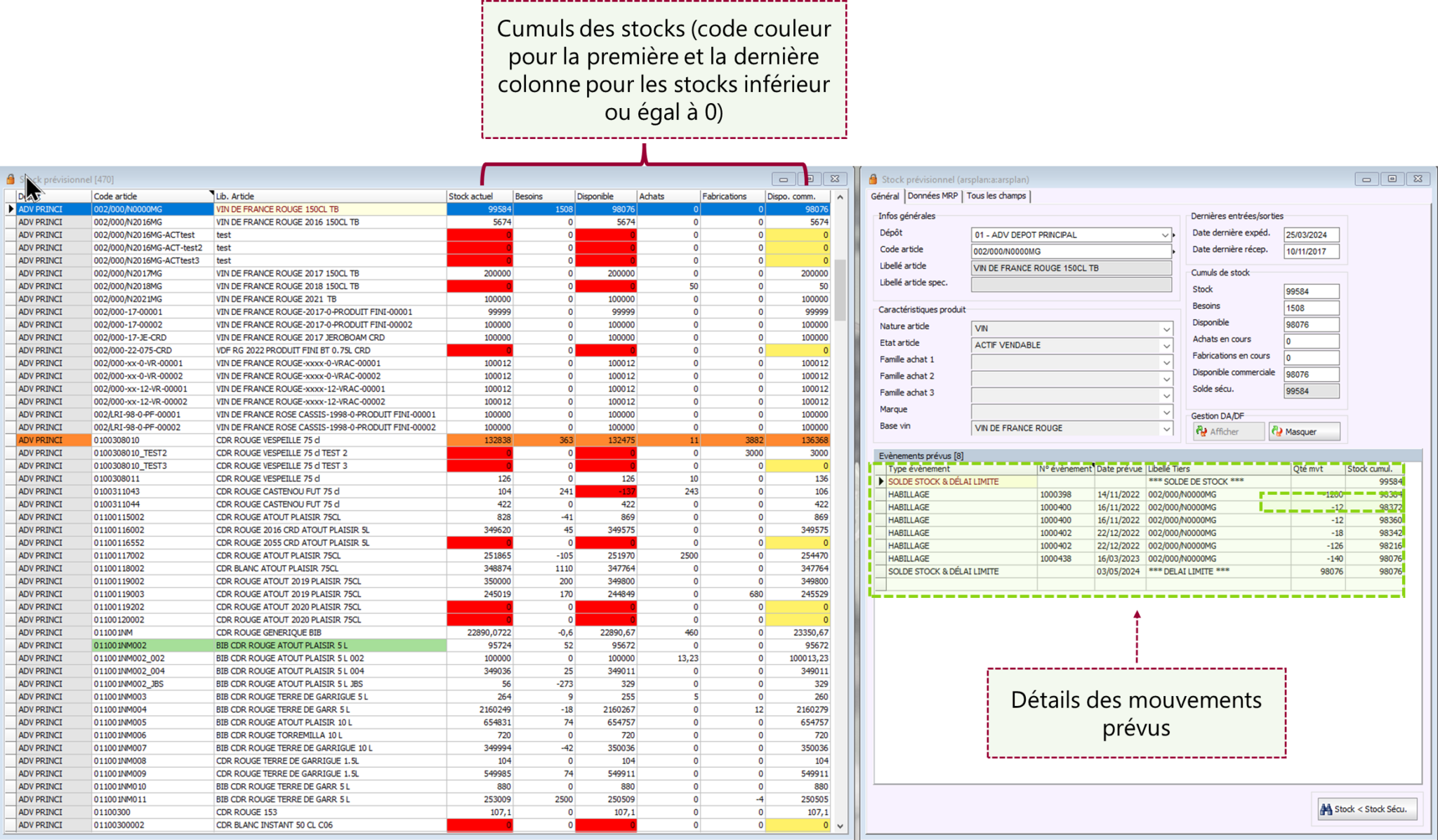
Task: Click the arrow beside the Dépôt field
Action: click(1174, 235)
